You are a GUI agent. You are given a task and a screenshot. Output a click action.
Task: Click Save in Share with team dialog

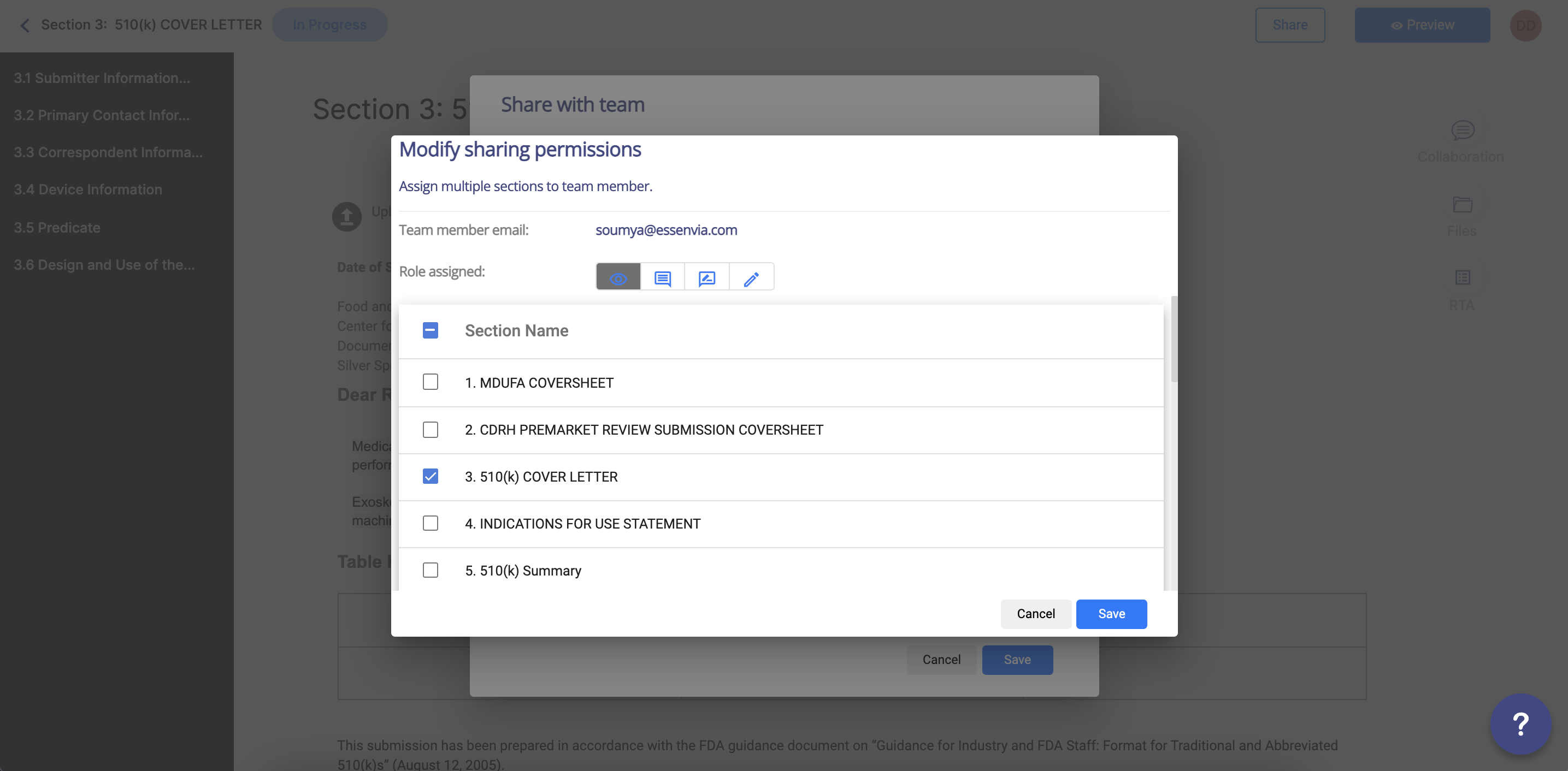1017,660
